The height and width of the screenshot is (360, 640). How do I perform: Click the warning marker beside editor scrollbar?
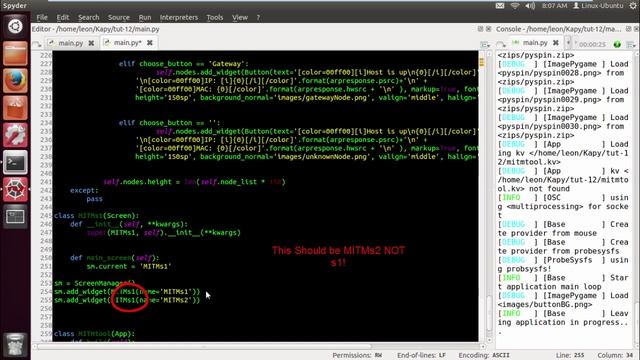[482, 62]
